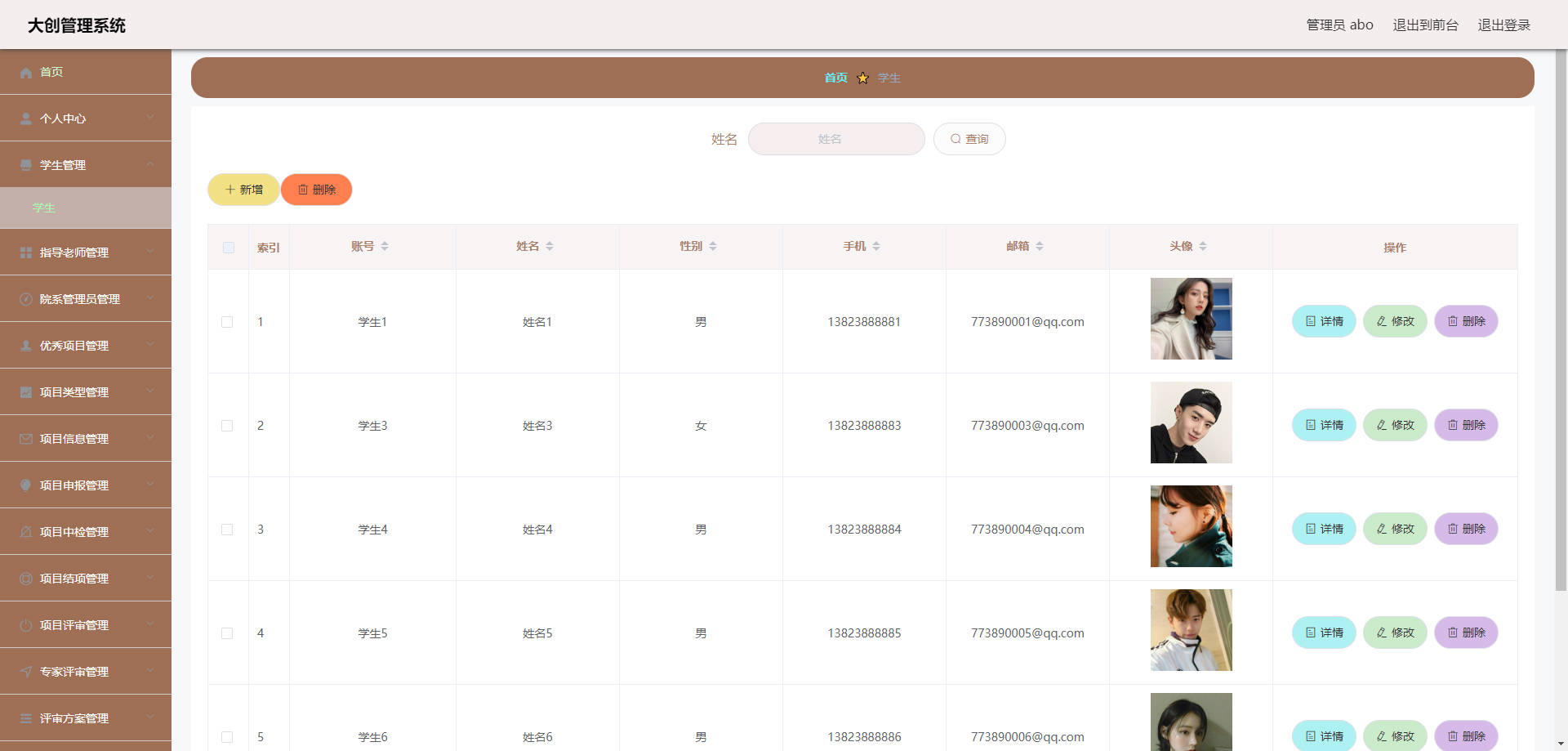Click the icon beside 项目申报管理
The width and height of the screenshot is (1568, 751).
click(x=26, y=485)
